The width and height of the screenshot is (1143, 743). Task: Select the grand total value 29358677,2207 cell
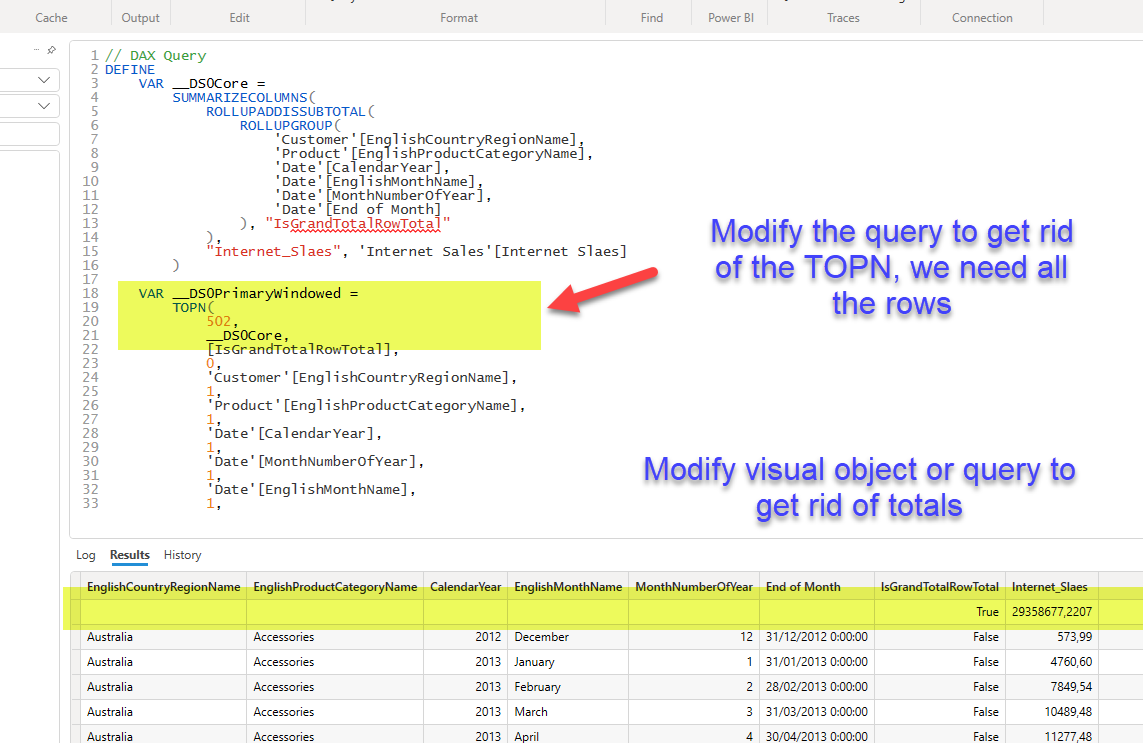1053,611
